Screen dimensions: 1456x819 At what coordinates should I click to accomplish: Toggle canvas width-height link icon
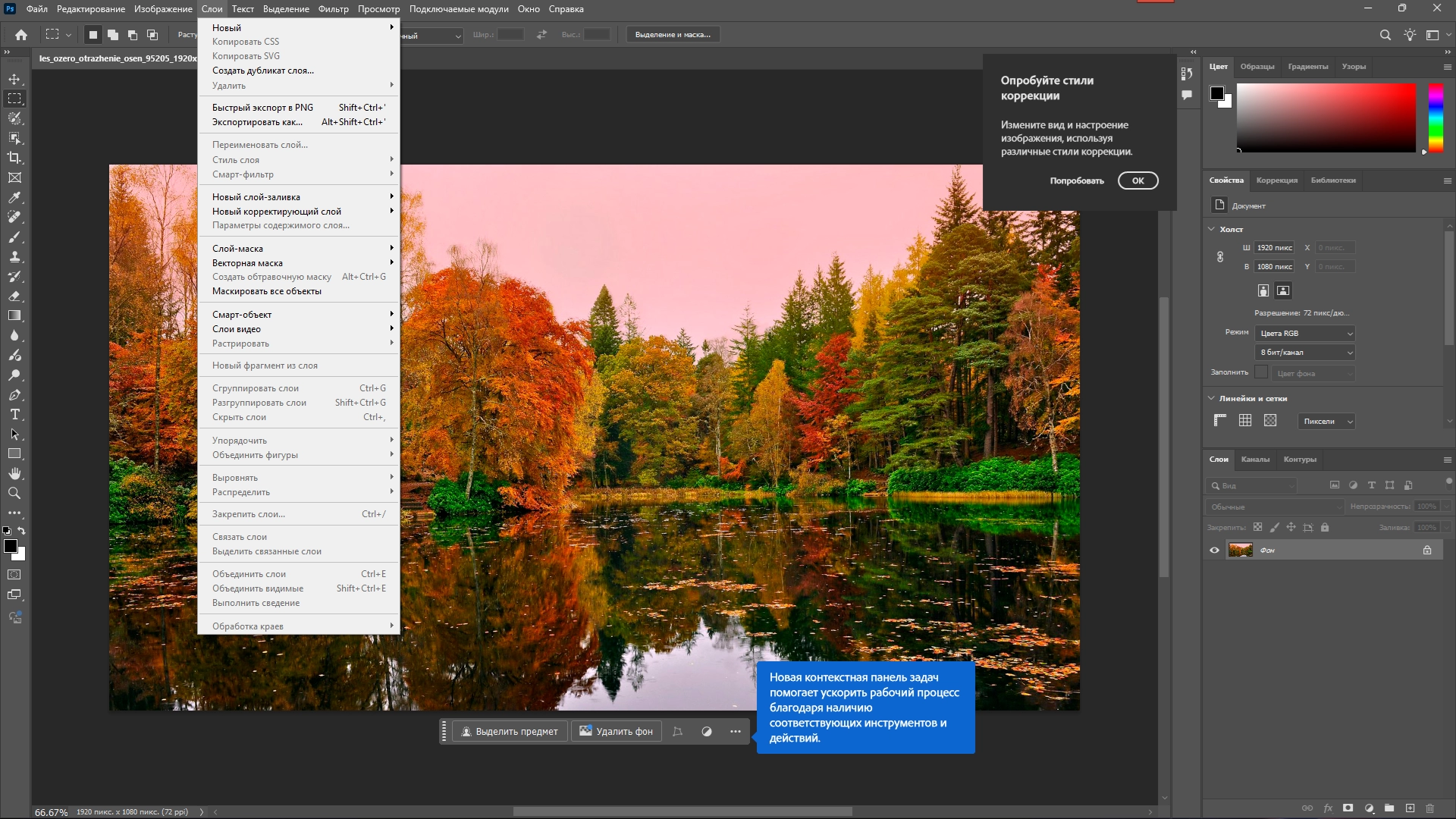(x=1220, y=257)
